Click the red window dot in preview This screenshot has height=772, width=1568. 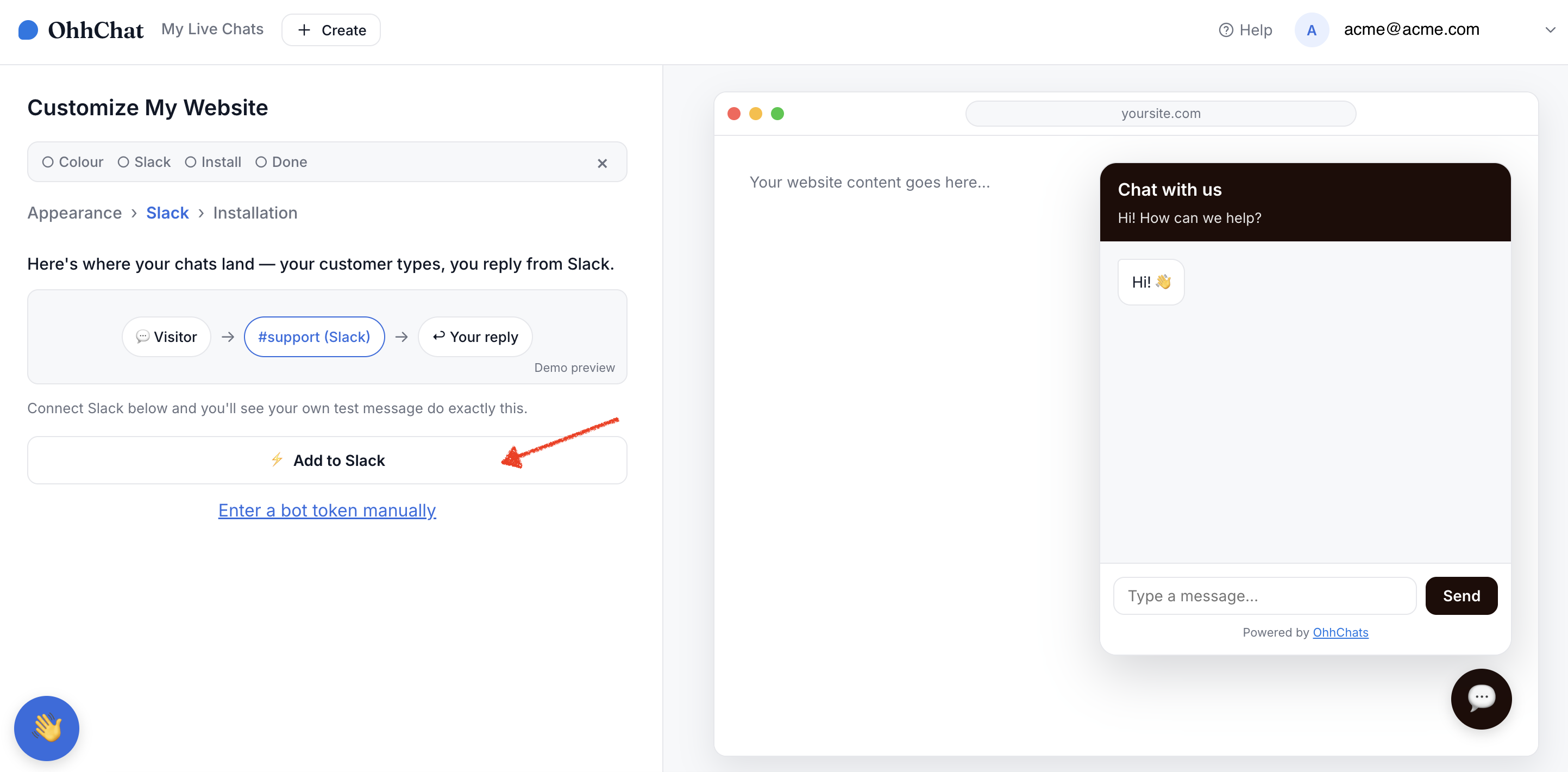click(x=733, y=113)
